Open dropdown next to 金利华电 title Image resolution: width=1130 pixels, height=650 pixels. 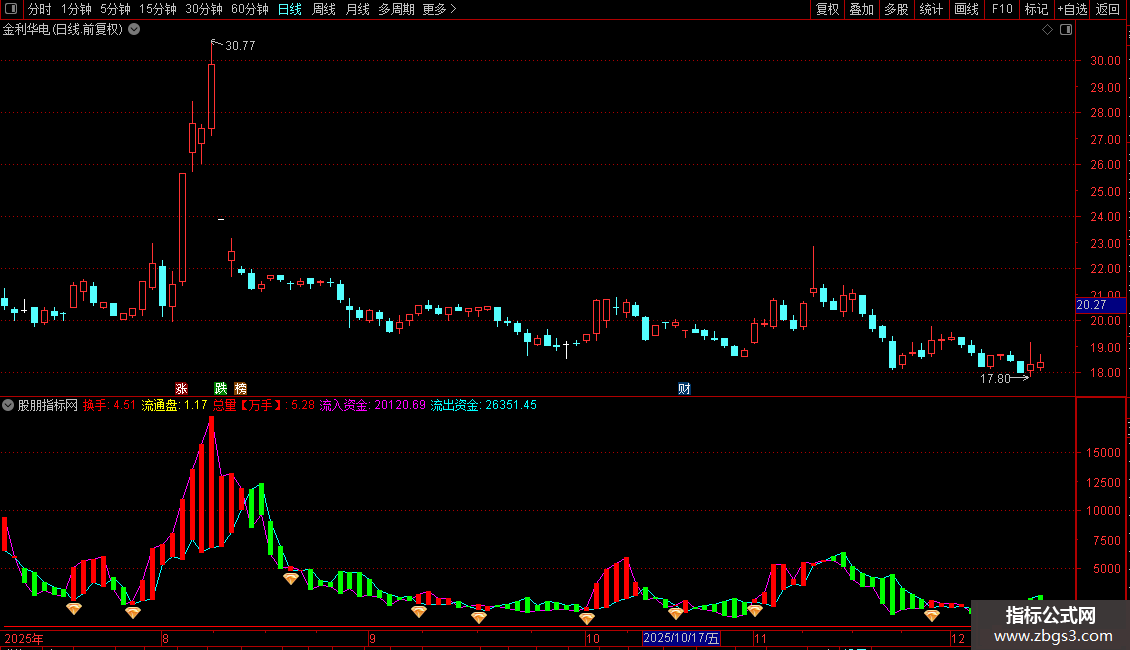pyautogui.click(x=134, y=30)
